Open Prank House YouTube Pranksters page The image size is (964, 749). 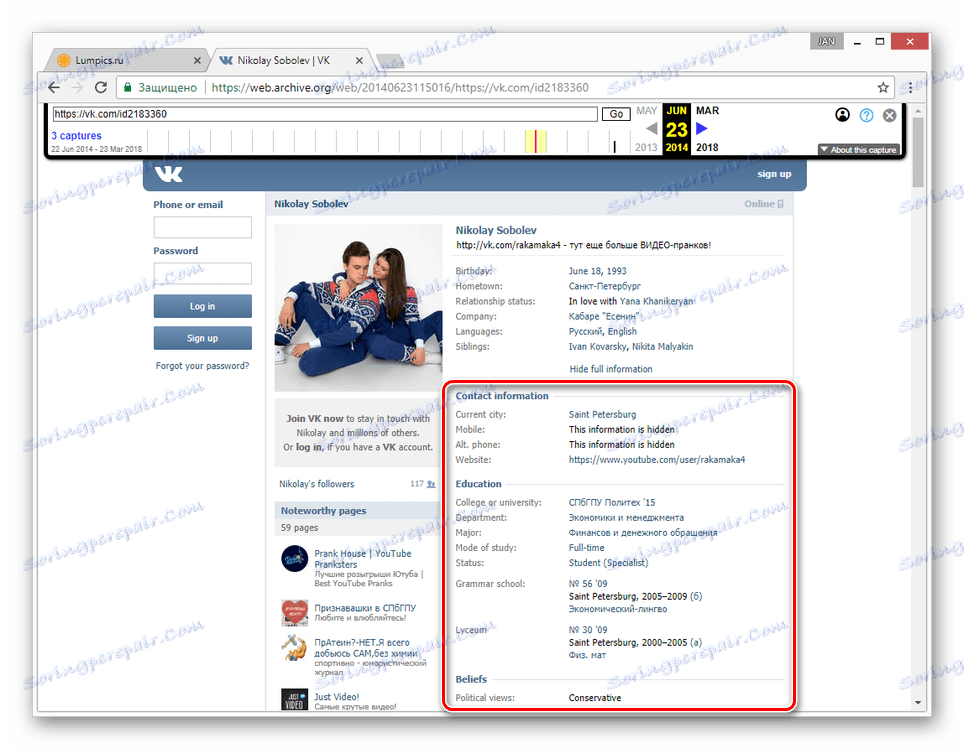tap(363, 558)
